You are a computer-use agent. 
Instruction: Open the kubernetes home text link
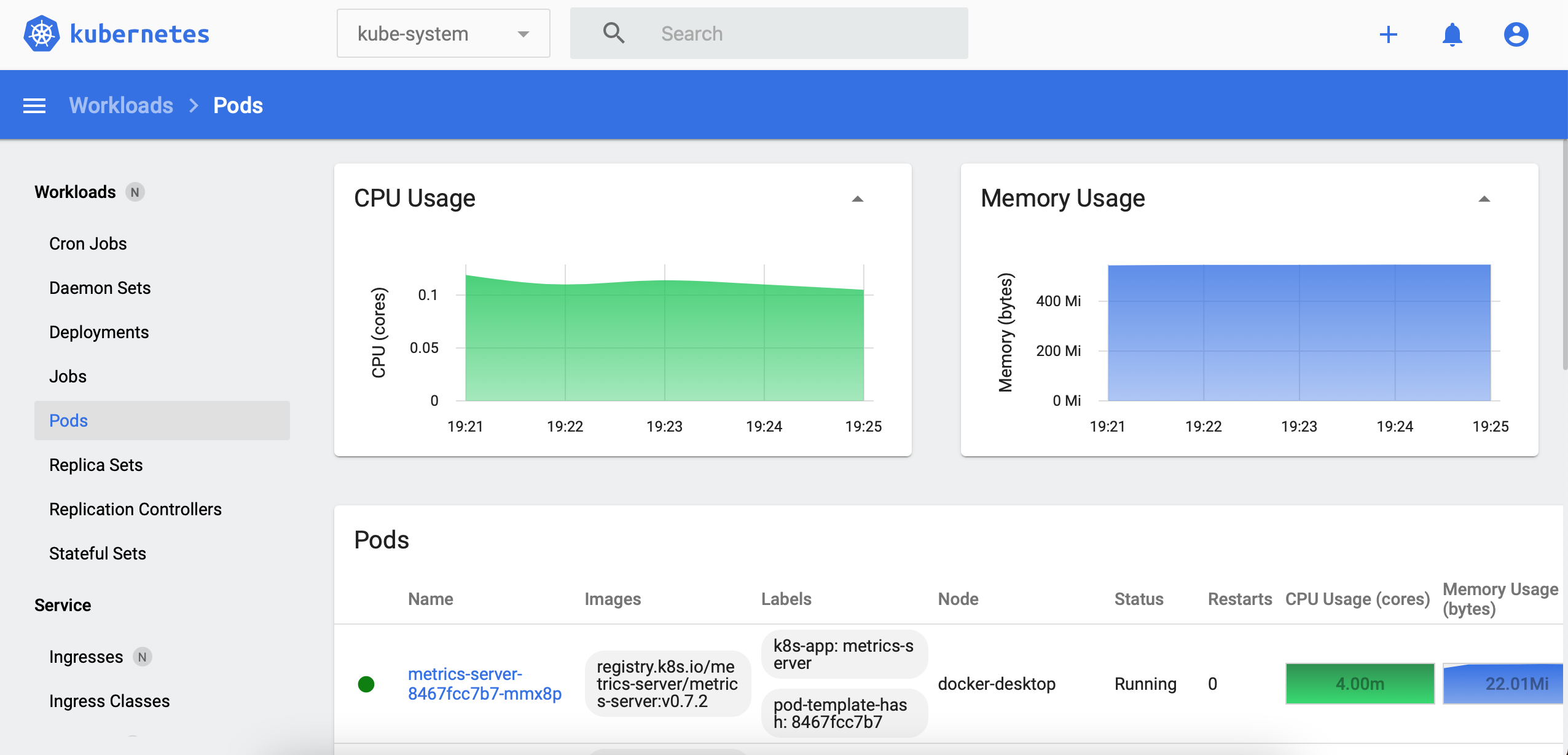click(139, 34)
